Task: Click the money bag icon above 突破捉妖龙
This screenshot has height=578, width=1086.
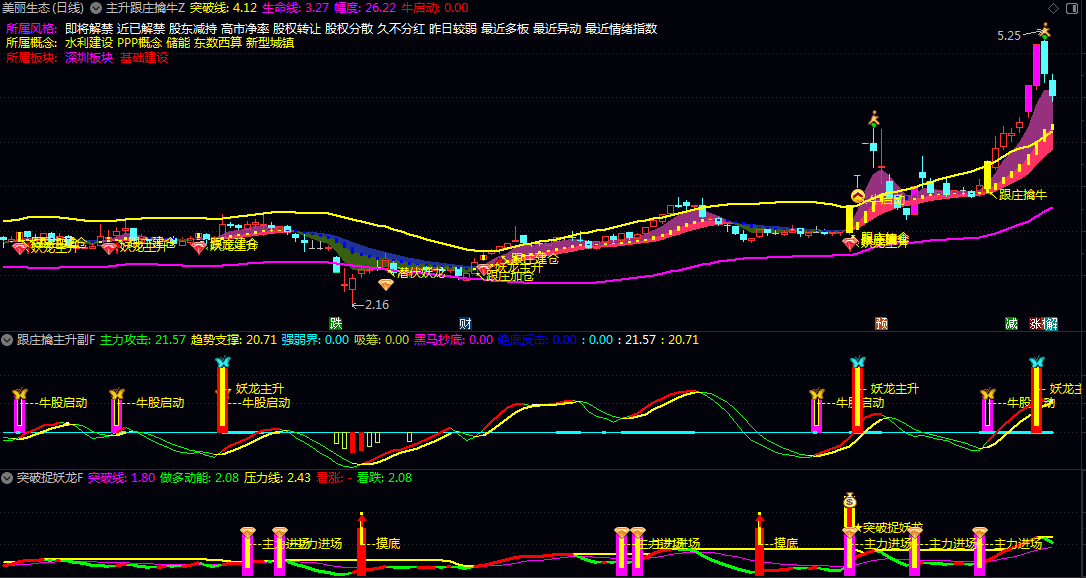Action: 851,500
